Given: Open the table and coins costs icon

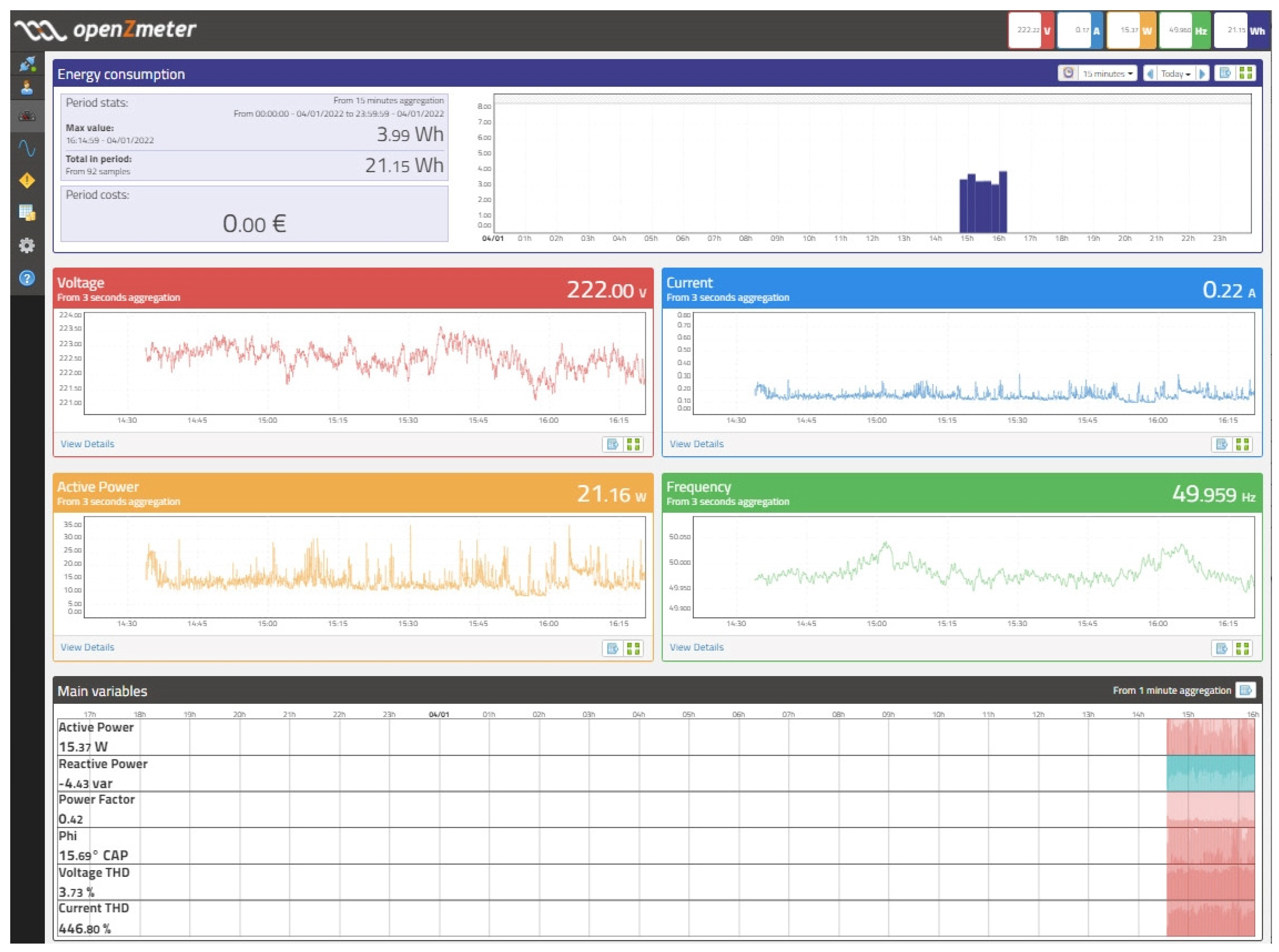Looking at the screenshot, I should pos(27,213).
